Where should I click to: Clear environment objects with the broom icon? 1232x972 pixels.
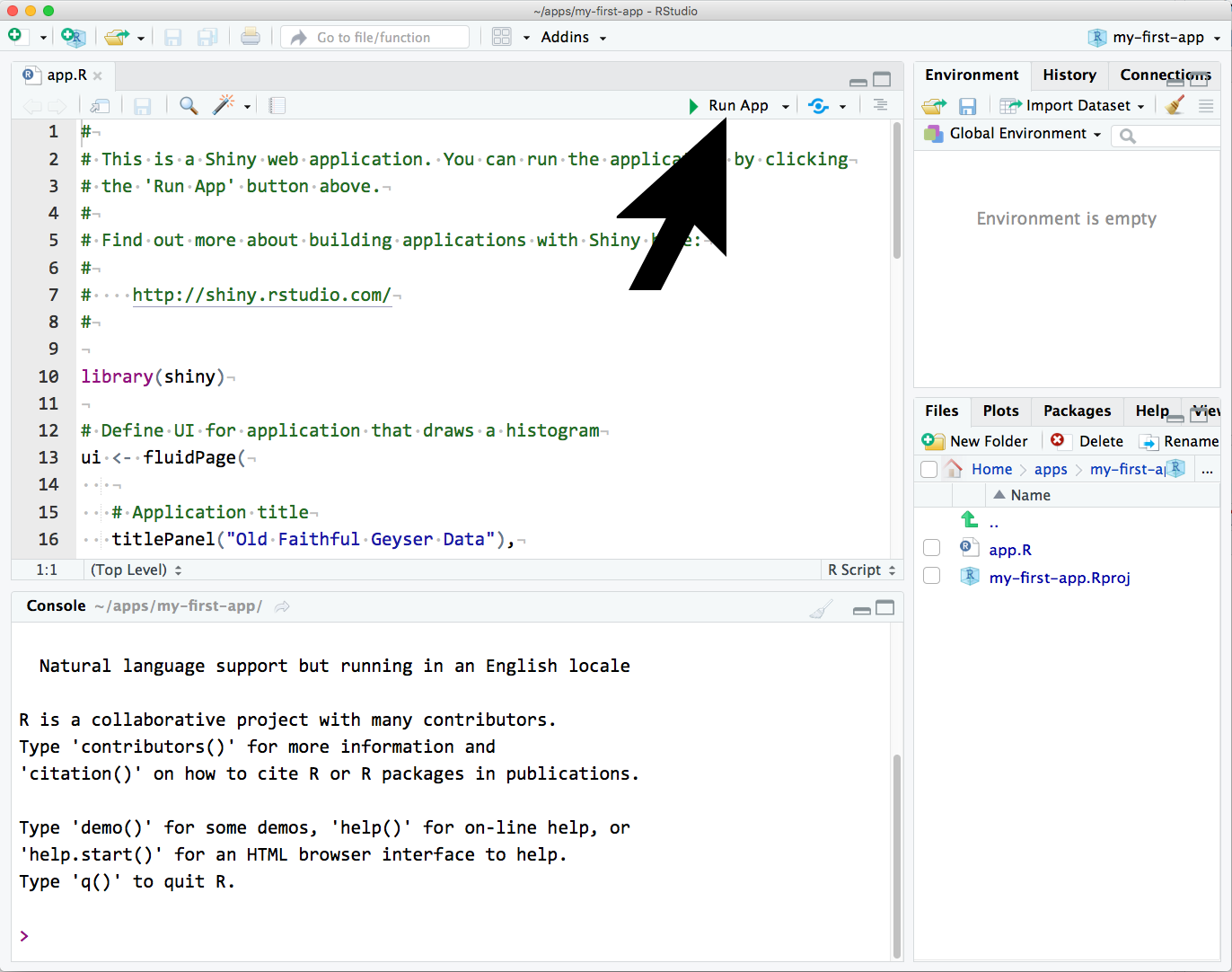(x=1175, y=105)
